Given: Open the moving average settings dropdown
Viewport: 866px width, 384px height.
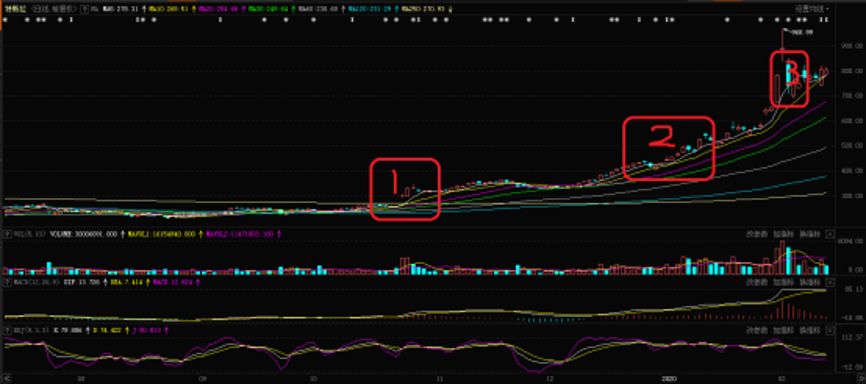Looking at the screenshot, I should 812,9.
